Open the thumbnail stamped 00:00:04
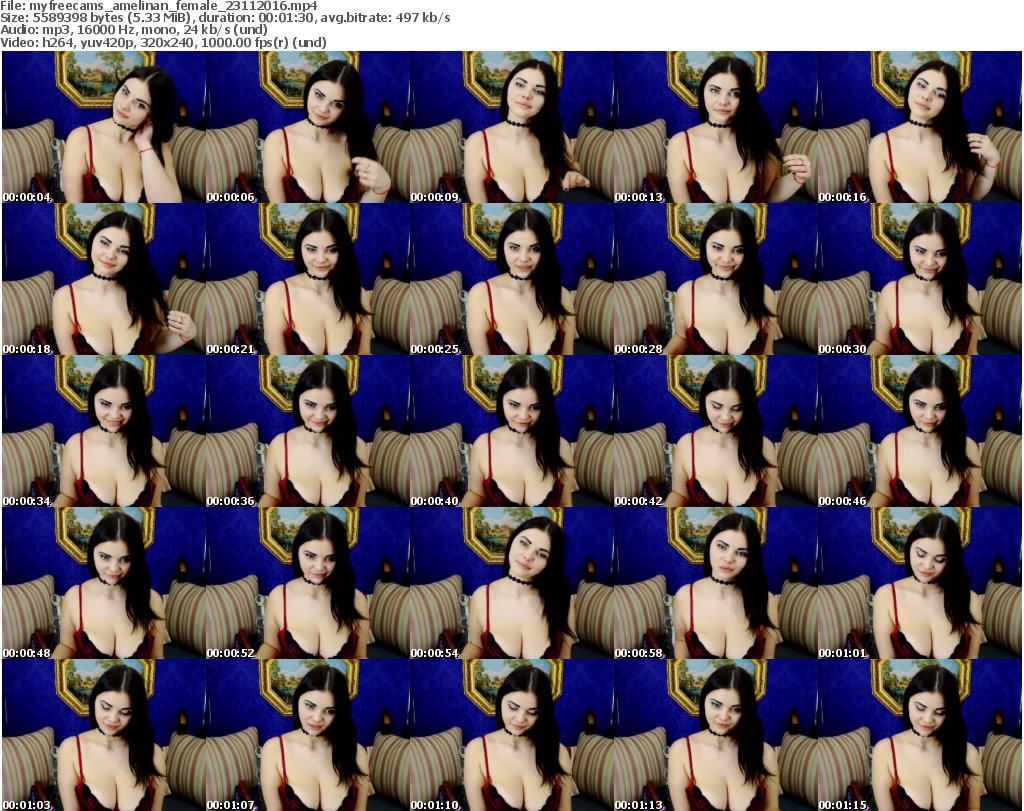 click(x=104, y=127)
